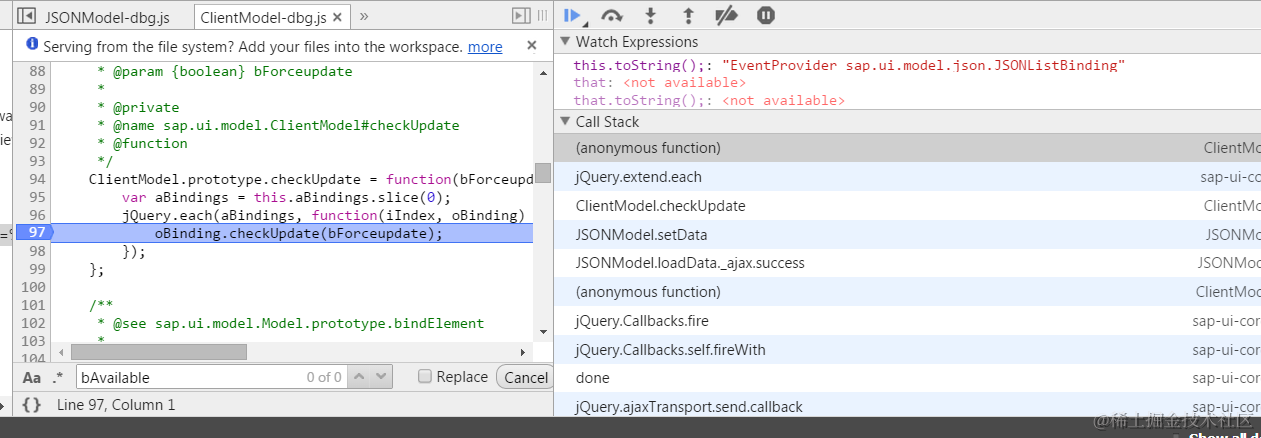Pretty print source with braces icon
Screen dimensions: 1261x438
[32, 405]
